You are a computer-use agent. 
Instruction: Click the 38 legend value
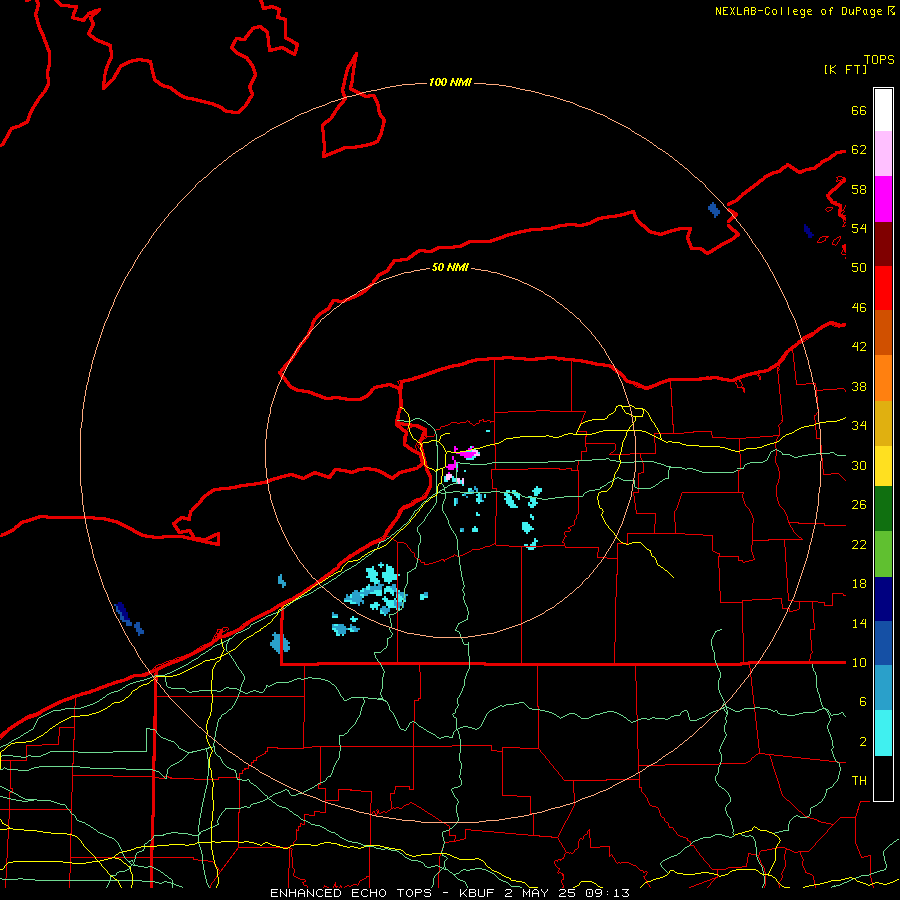pyautogui.click(x=859, y=387)
